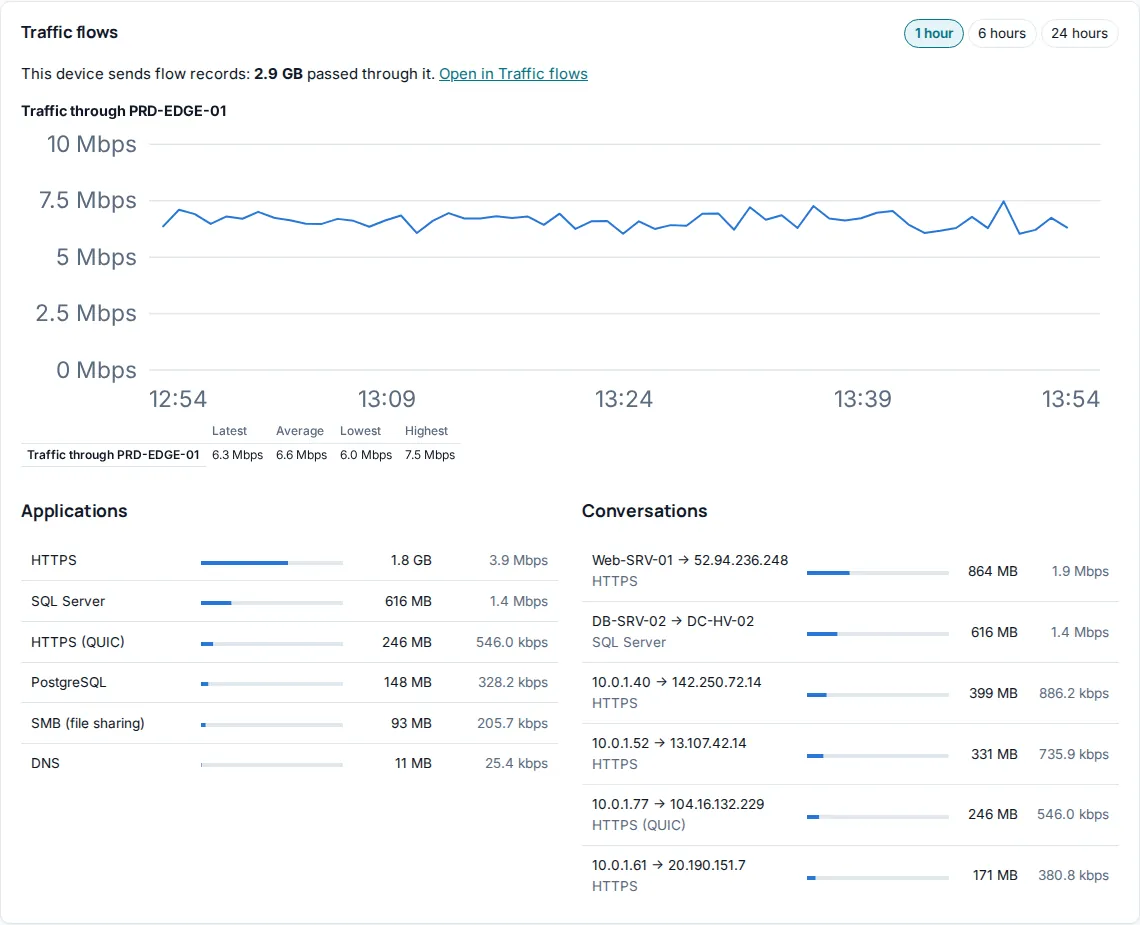Click the Highest column header
This screenshot has width=1140, height=925.
[x=426, y=431]
